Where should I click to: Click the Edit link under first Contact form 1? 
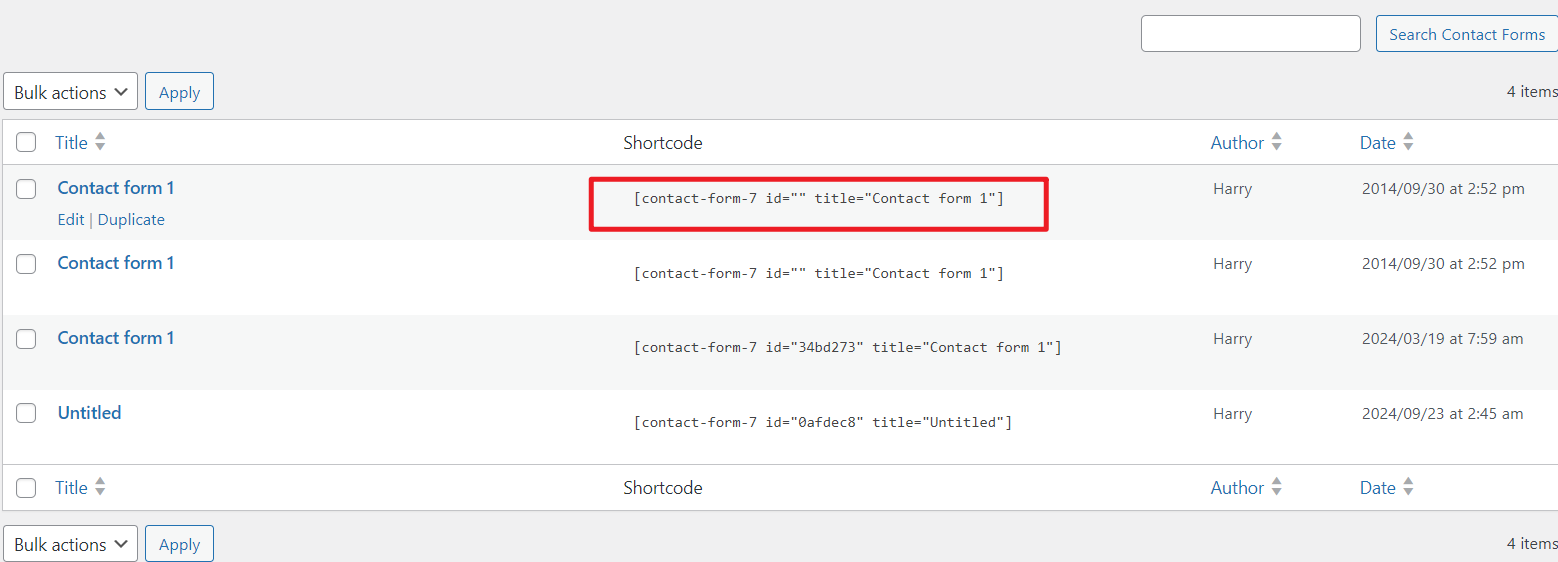tap(70, 220)
